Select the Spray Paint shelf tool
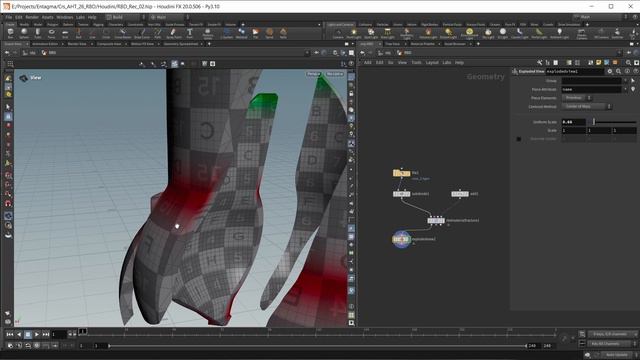The image size is (640, 360). click(173, 33)
